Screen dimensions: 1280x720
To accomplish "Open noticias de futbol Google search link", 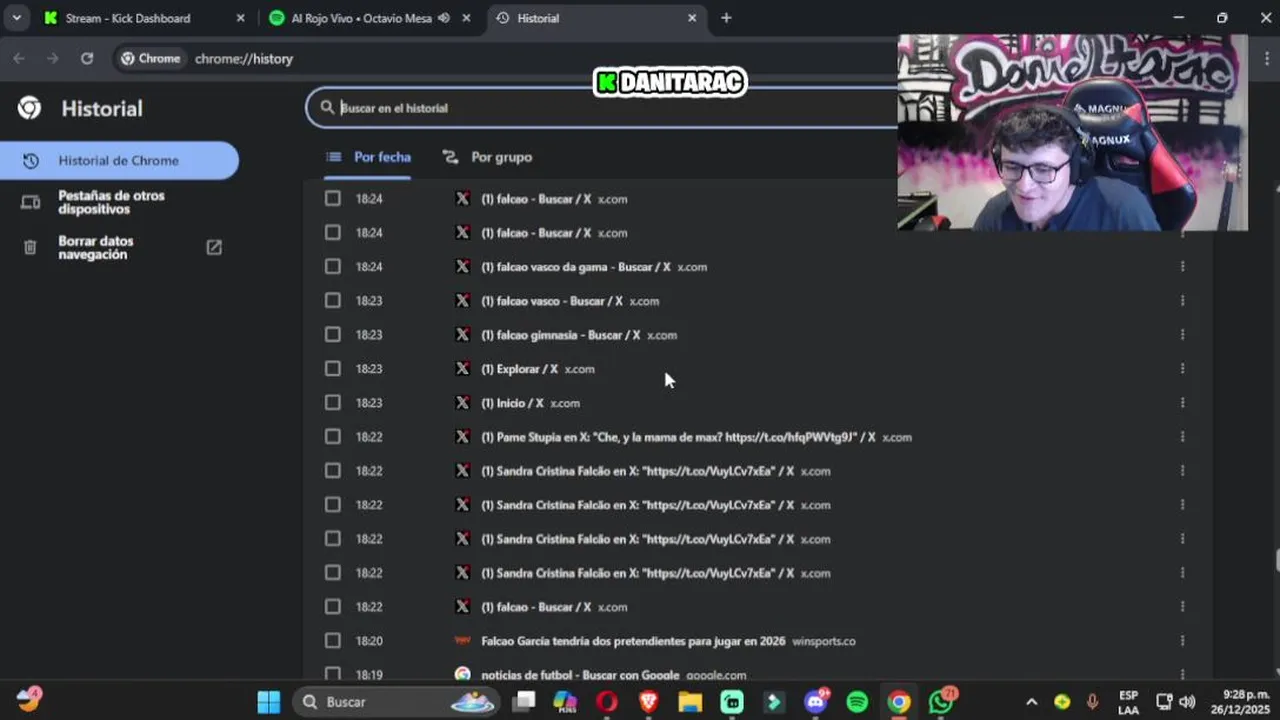I will [580, 675].
